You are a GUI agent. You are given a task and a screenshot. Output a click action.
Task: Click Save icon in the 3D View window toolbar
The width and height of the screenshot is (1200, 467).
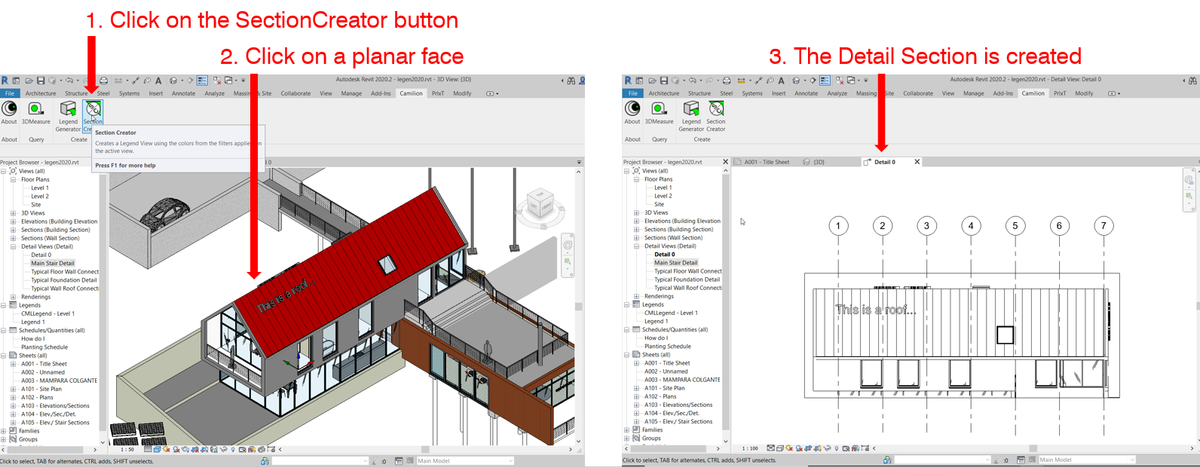(x=41, y=80)
